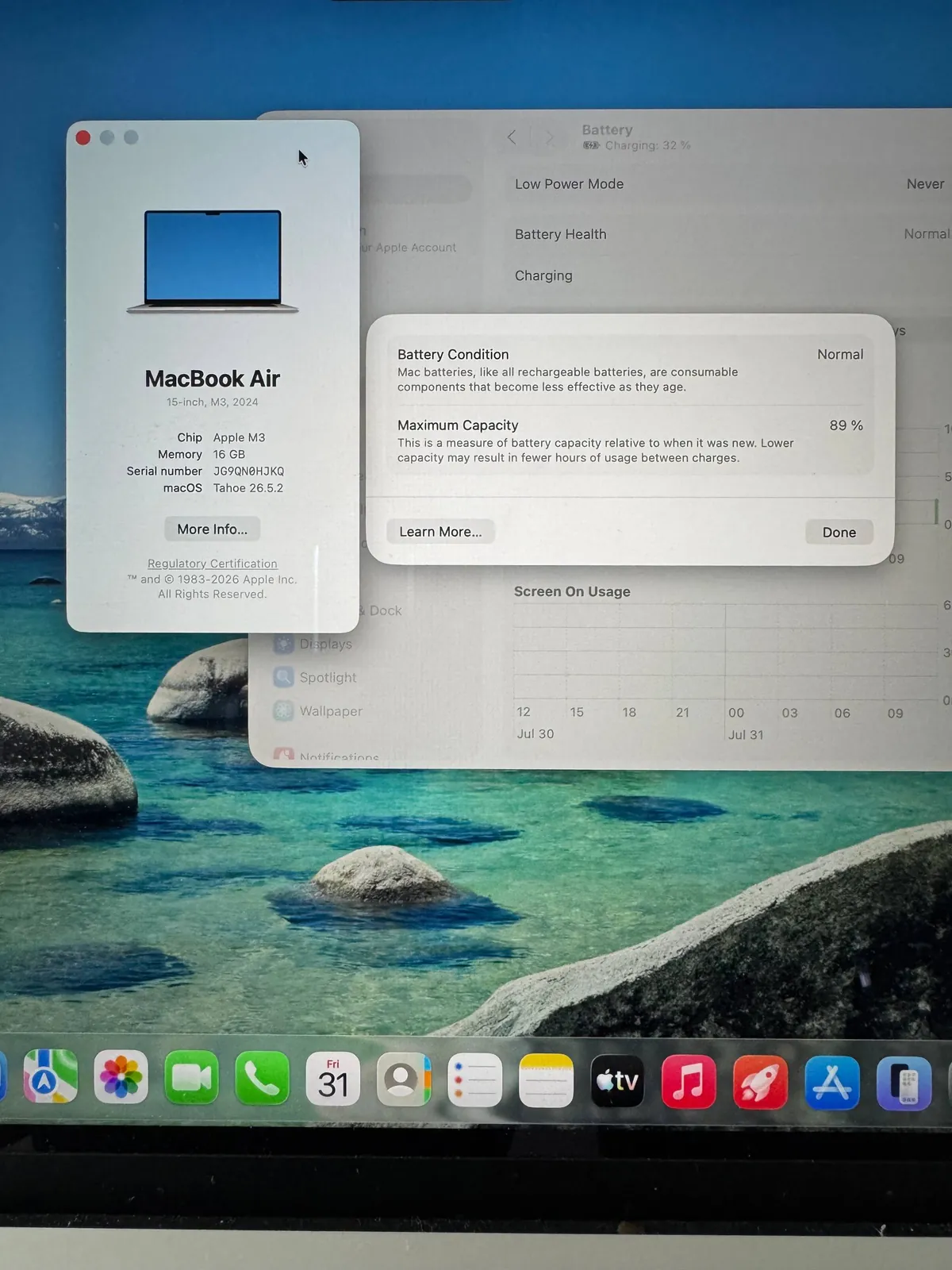This screenshot has width=952, height=1270.
Task: Open Low Power Mode Never dropdown
Action: click(925, 184)
